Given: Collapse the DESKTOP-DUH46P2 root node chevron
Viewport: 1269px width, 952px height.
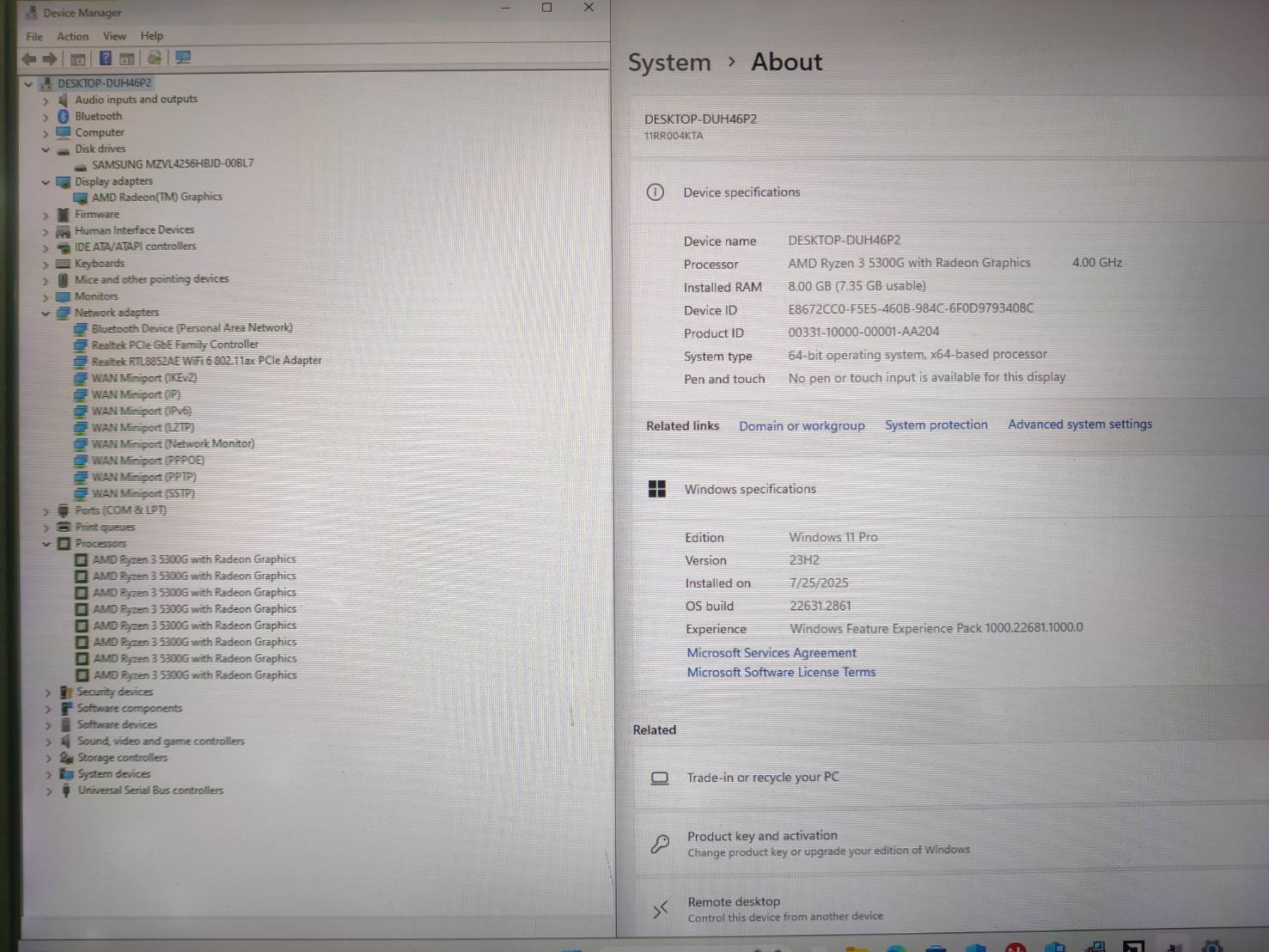Looking at the screenshot, I should [x=28, y=84].
